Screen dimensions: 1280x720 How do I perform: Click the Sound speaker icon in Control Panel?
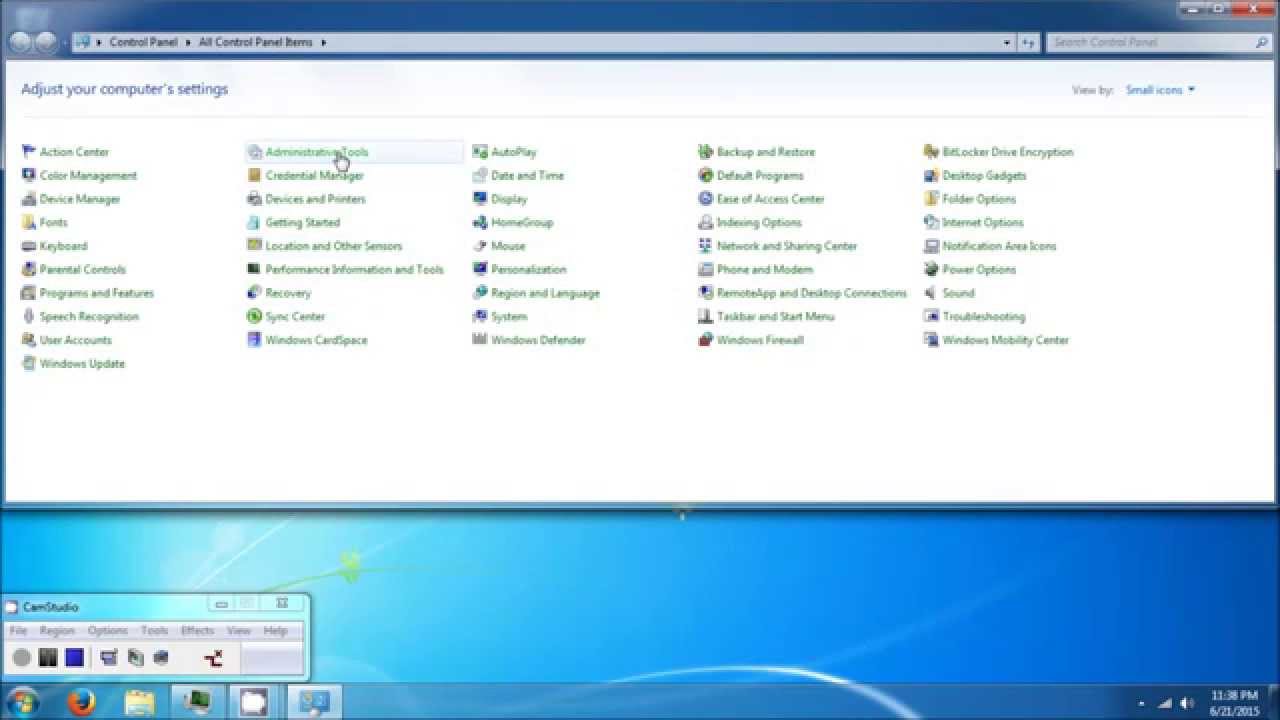point(932,293)
